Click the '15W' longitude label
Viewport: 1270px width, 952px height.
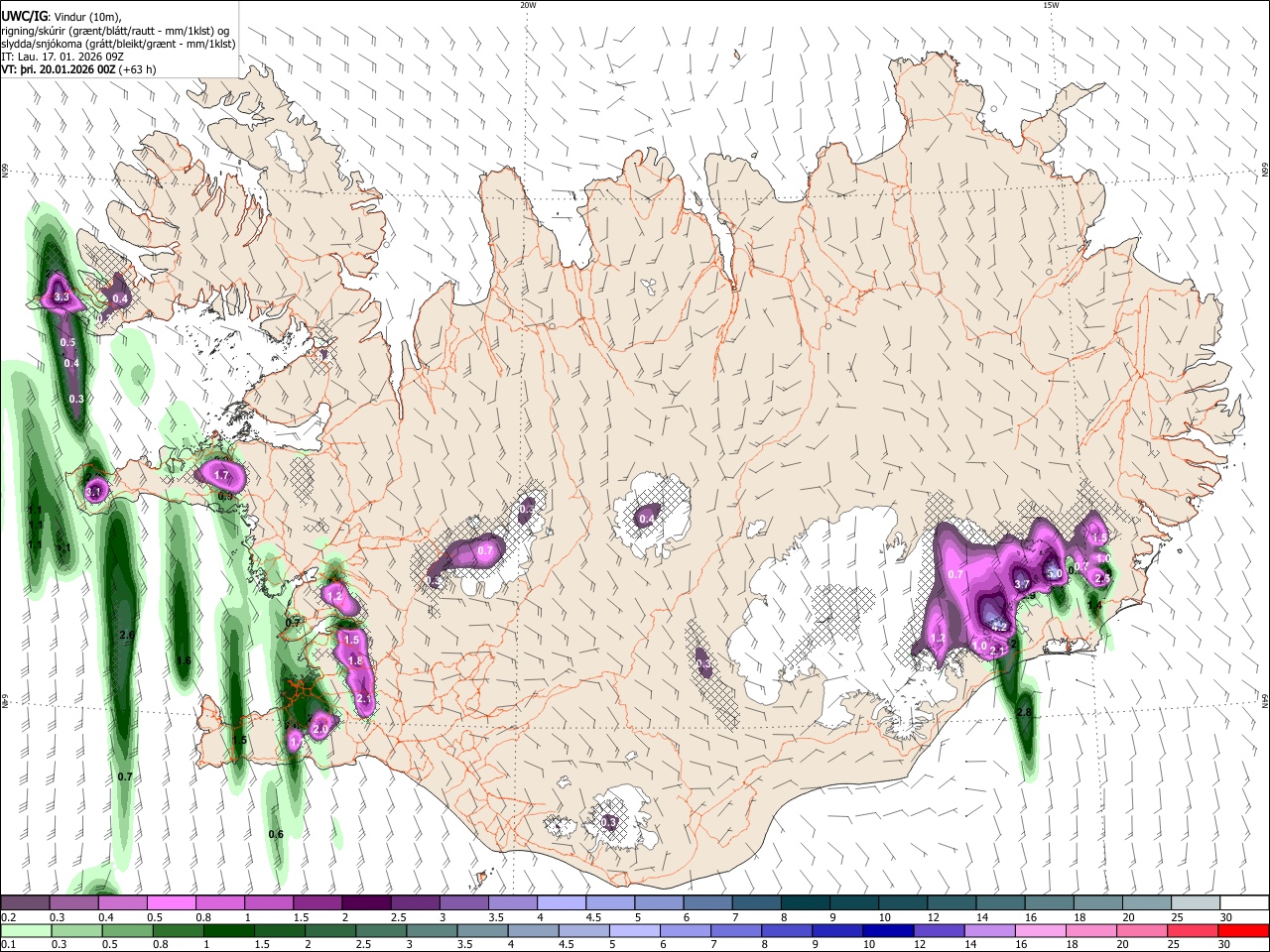[1050, 5]
